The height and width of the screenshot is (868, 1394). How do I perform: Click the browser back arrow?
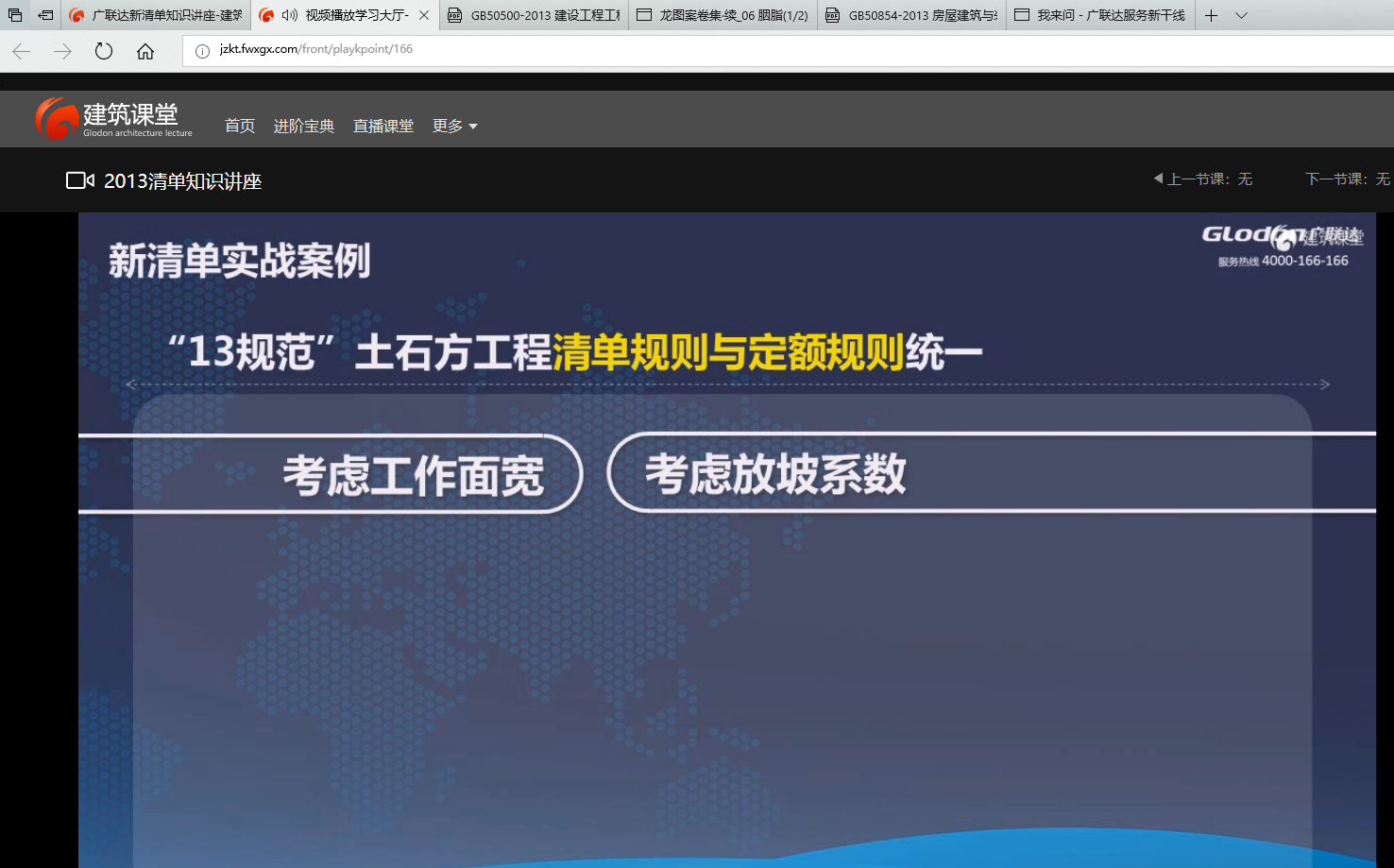21,51
